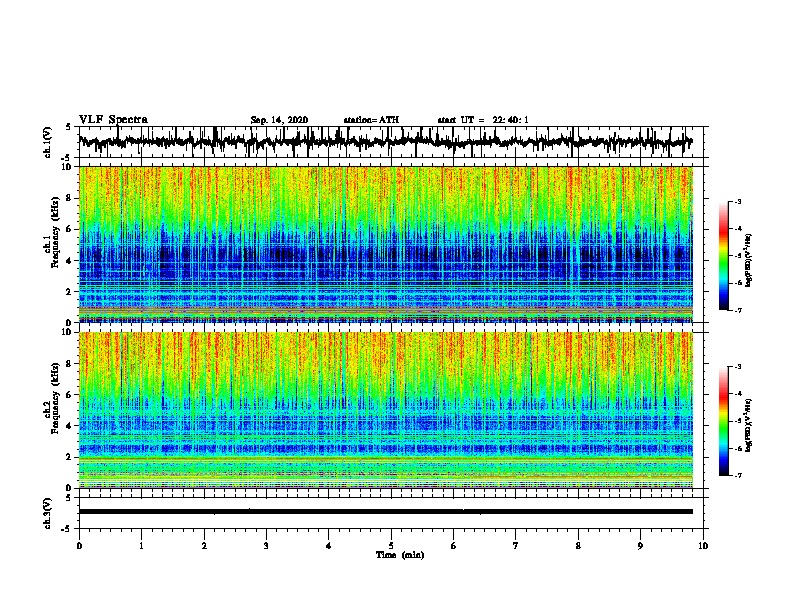
Task: Click the "station=ATH" label
Action: tap(371, 120)
